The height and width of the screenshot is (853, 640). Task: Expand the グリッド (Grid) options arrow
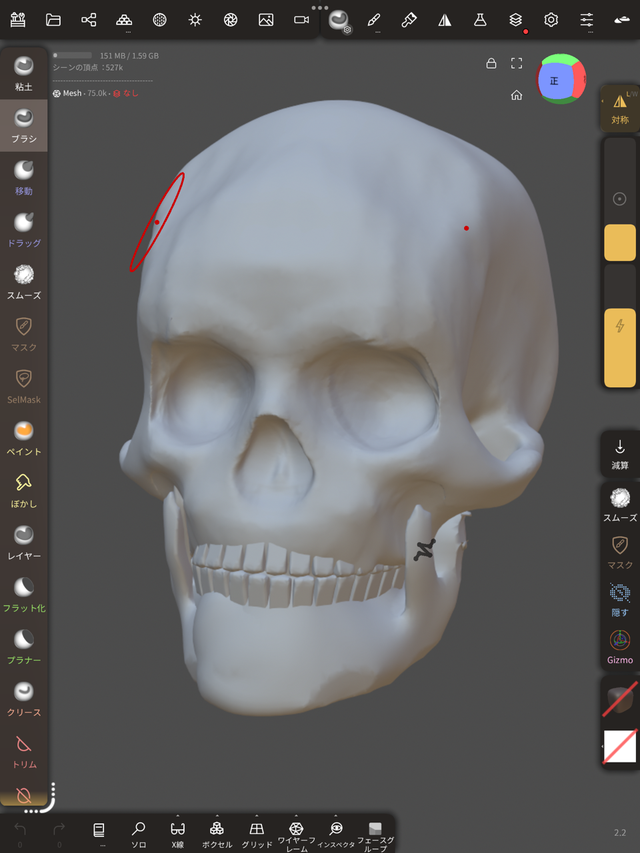pos(257,816)
